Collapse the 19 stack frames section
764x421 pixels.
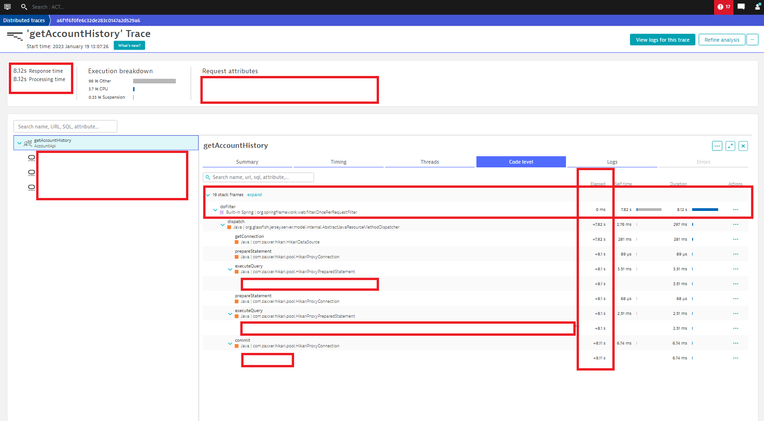coord(208,194)
